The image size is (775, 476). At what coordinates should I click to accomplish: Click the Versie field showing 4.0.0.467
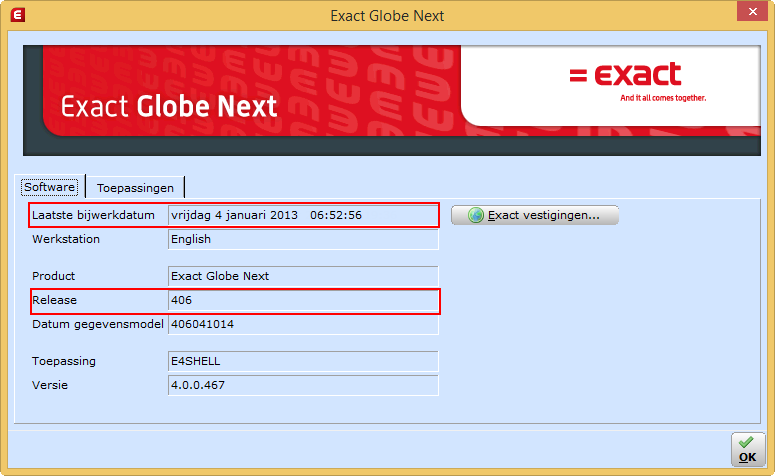pyautogui.click(x=303, y=385)
